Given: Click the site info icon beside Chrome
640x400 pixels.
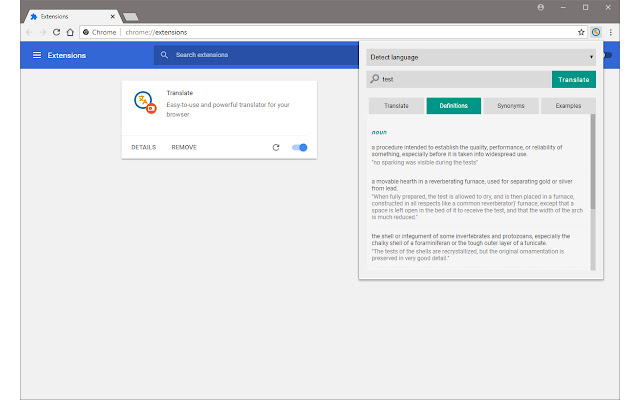Looking at the screenshot, I should (x=86, y=32).
